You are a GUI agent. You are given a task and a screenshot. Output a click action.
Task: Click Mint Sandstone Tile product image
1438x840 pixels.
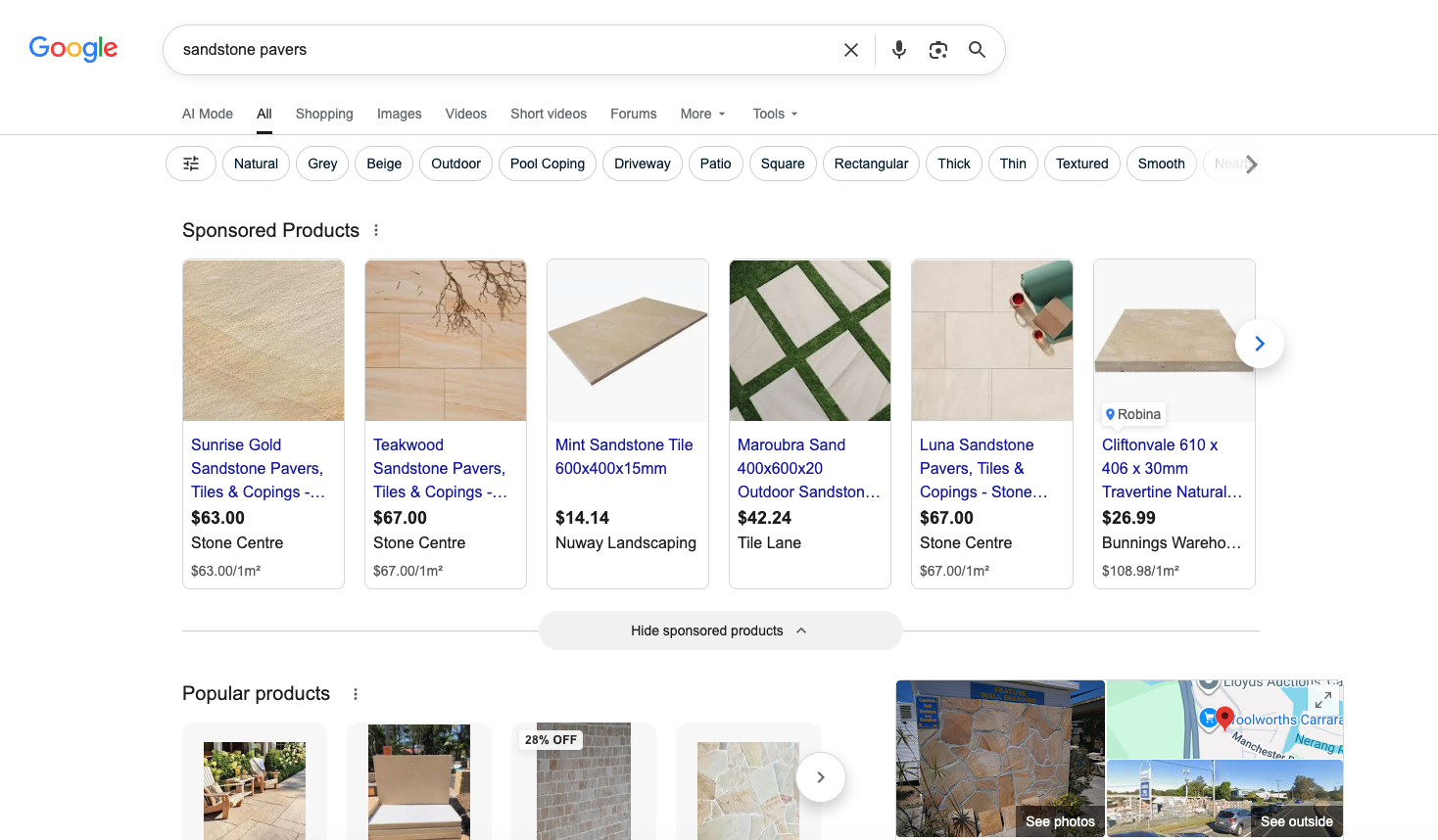pos(628,341)
